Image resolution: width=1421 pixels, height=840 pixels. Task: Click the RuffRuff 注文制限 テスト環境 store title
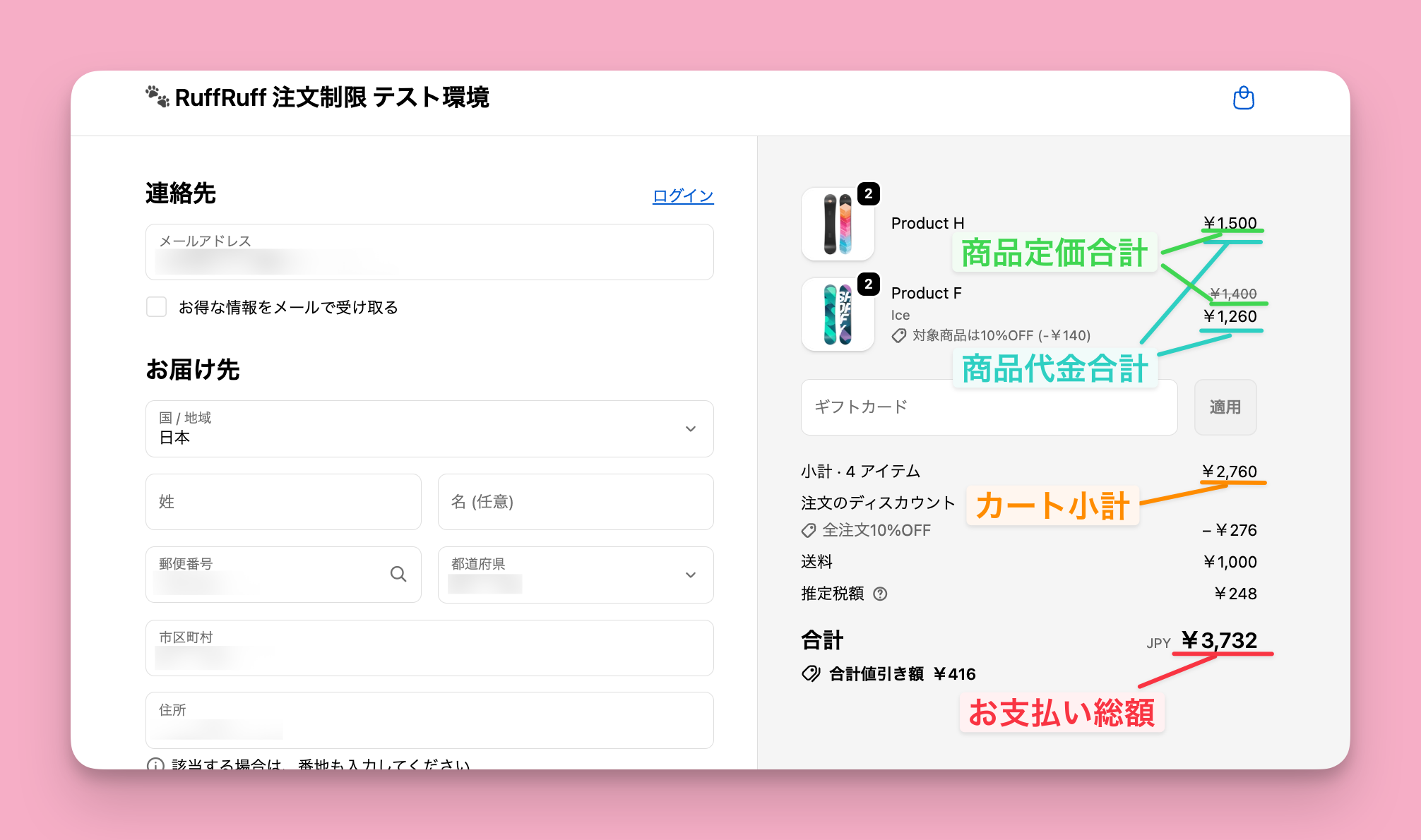point(331,97)
